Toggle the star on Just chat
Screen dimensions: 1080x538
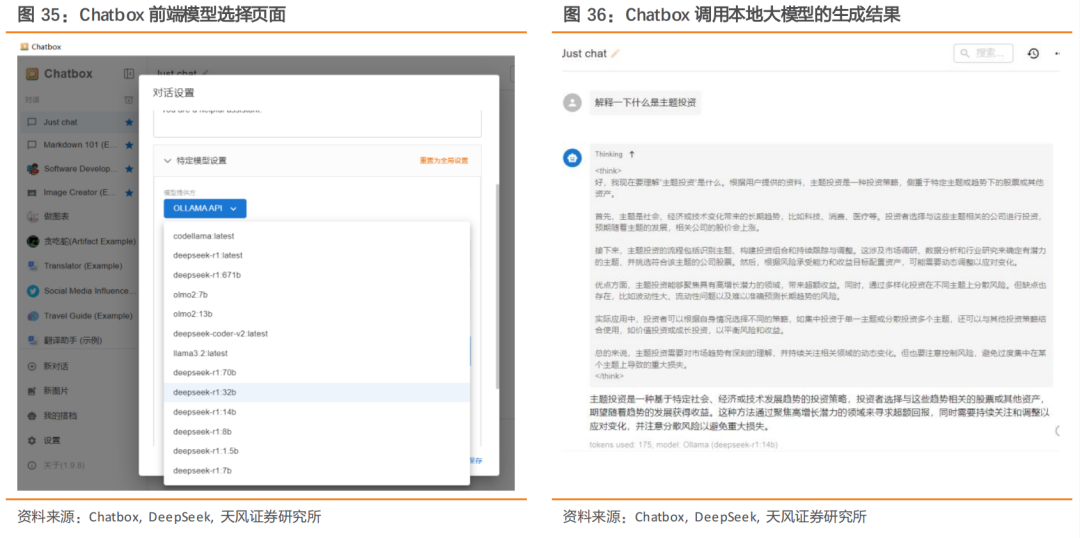129,122
